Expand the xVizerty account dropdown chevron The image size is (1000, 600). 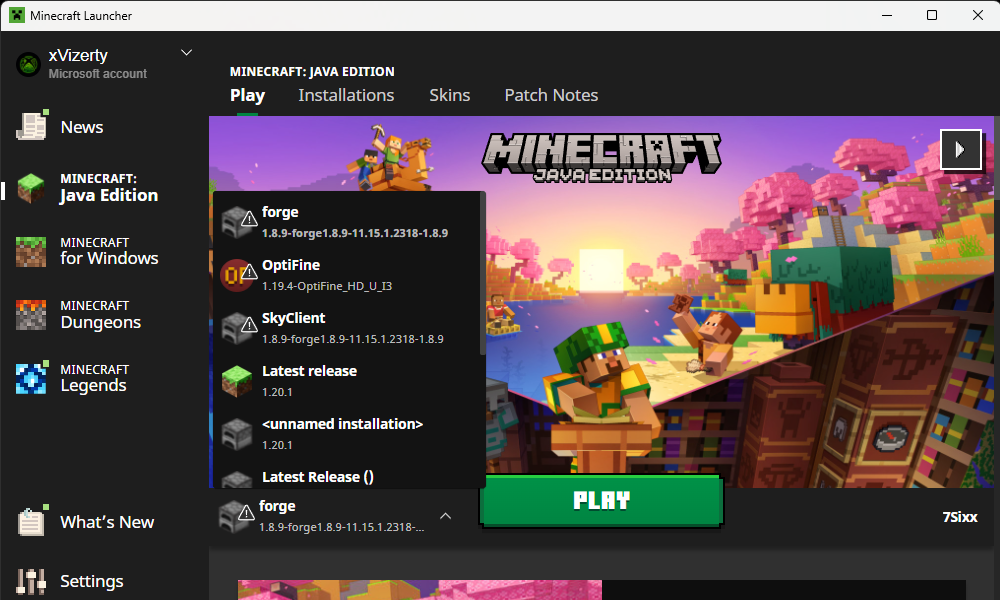click(x=186, y=52)
